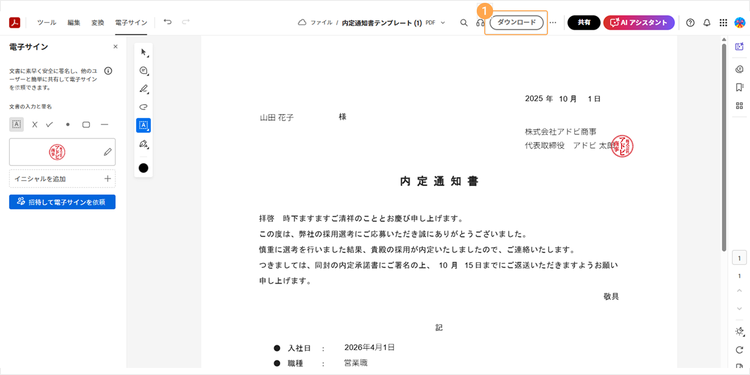Select the checkmark tool
This screenshot has height=375, width=750.
(49, 124)
